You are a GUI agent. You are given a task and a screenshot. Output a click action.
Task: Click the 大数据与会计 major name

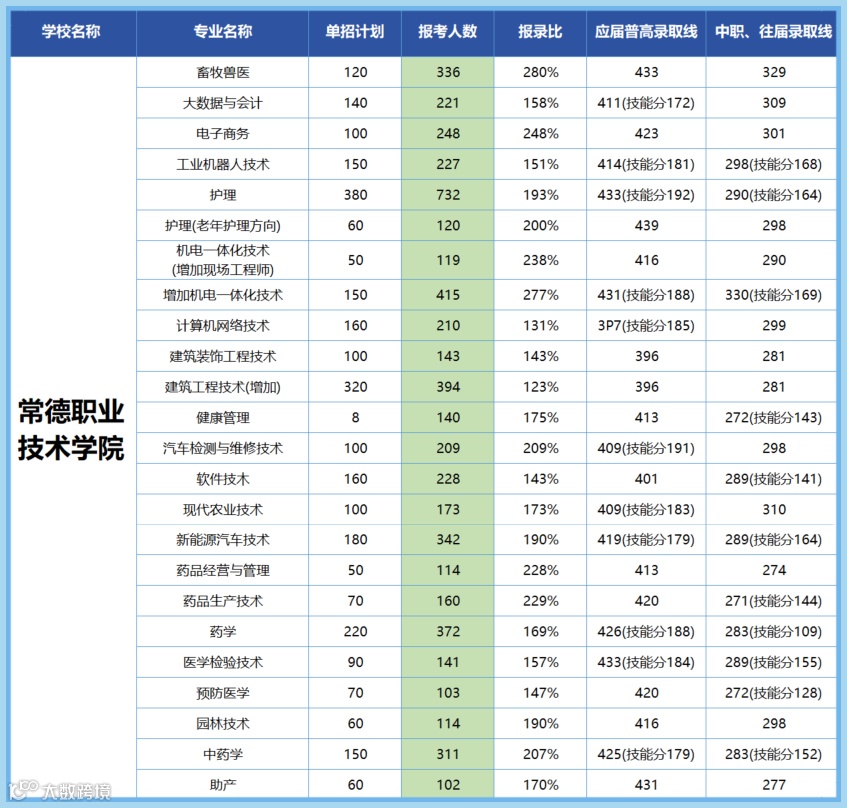coord(222,102)
